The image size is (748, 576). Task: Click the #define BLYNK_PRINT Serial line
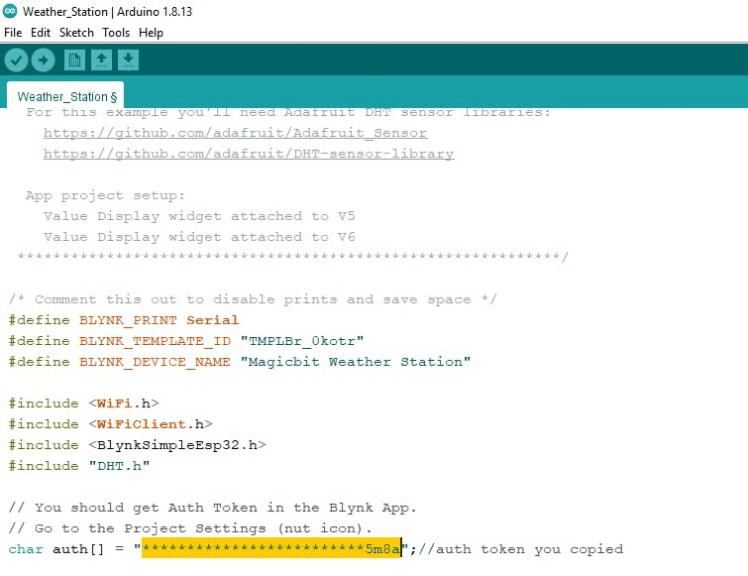point(124,320)
